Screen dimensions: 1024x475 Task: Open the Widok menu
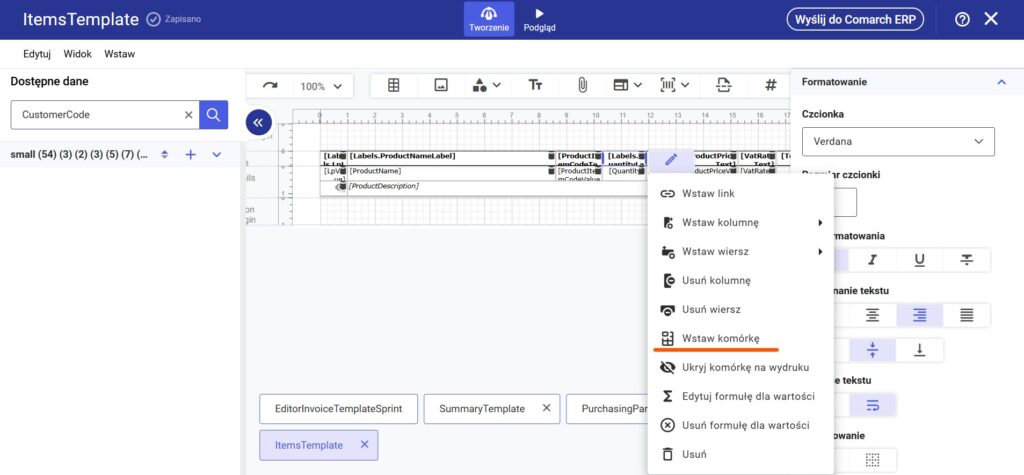tap(78, 54)
